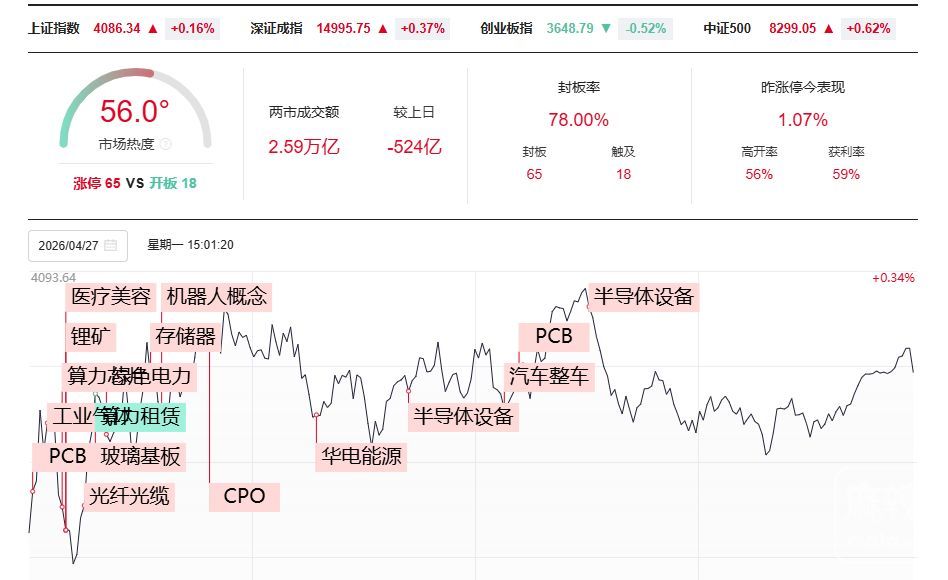Click red up arrow next to 上证指数 price
The height and width of the screenshot is (580, 948).
[152, 29]
